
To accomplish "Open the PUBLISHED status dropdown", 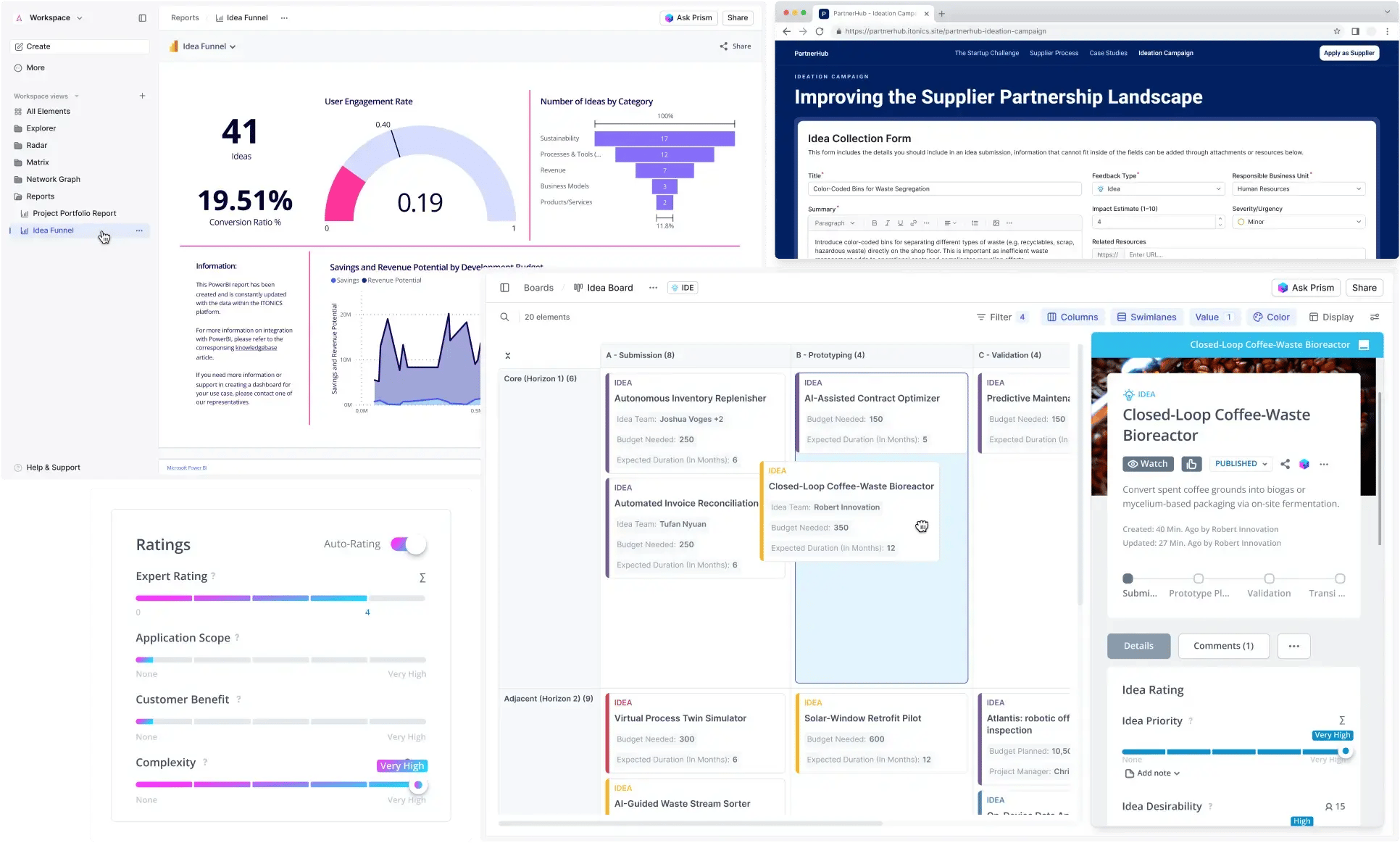I will coord(1241,464).
